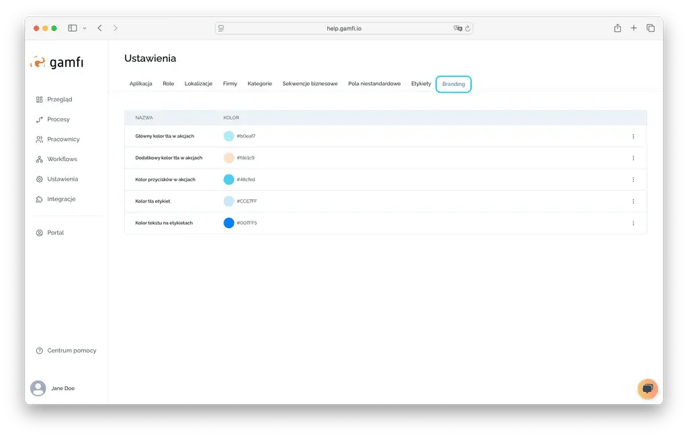Open the Centrum pomocy help icon

coord(39,350)
